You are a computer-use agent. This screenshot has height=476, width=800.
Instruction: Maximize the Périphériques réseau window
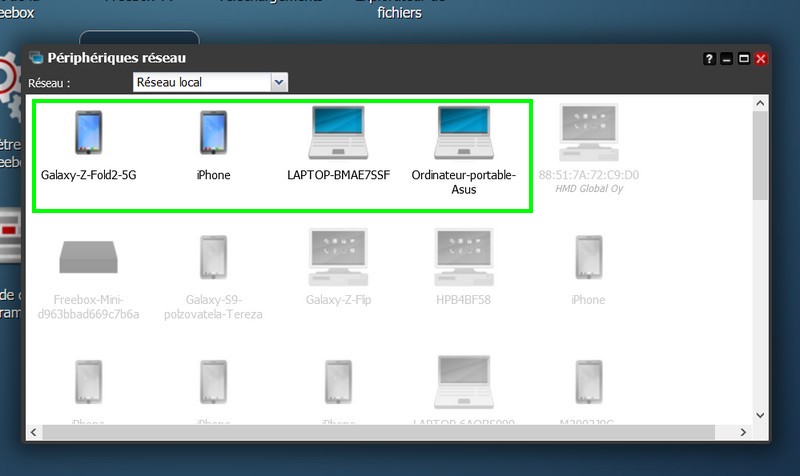click(x=744, y=59)
